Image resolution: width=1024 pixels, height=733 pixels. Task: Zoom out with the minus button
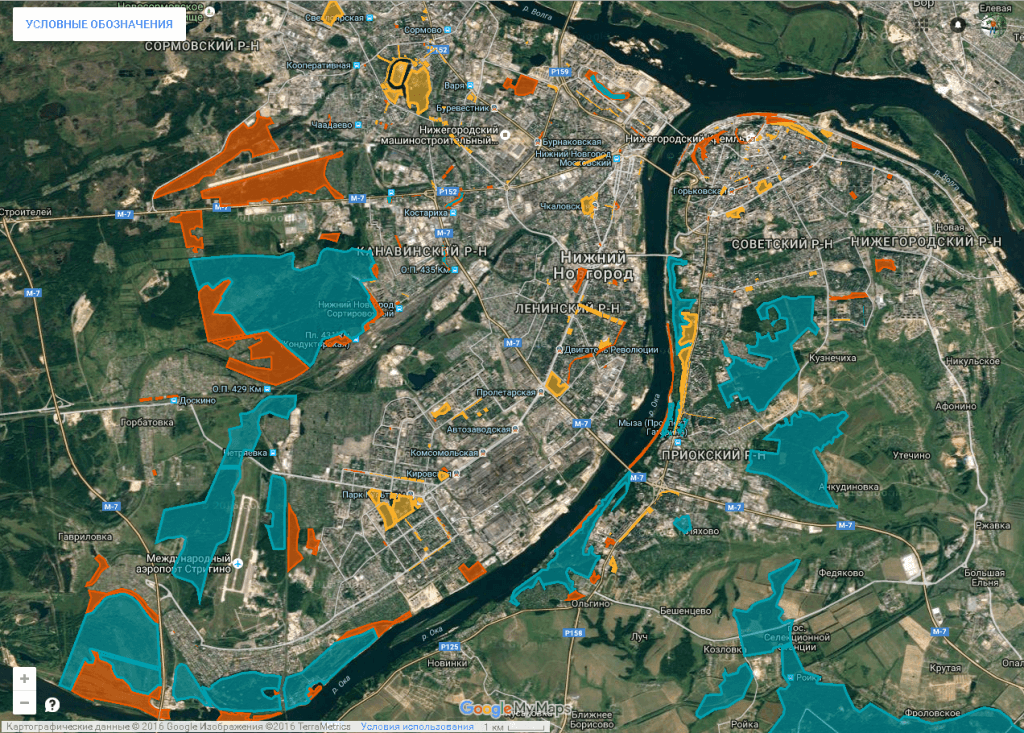pyautogui.click(x=24, y=702)
